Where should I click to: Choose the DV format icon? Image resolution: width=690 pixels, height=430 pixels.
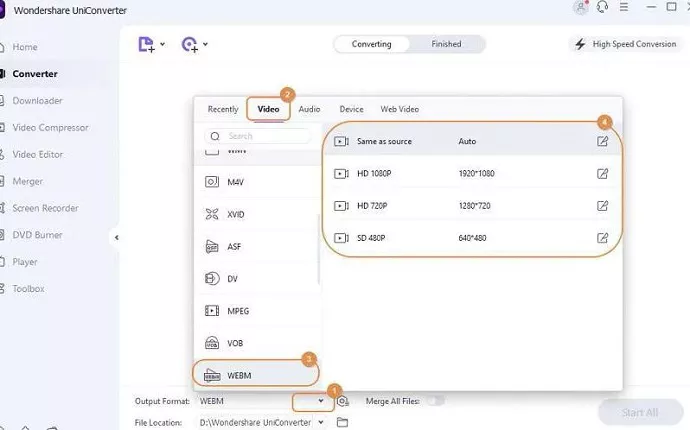coord(212,279)
